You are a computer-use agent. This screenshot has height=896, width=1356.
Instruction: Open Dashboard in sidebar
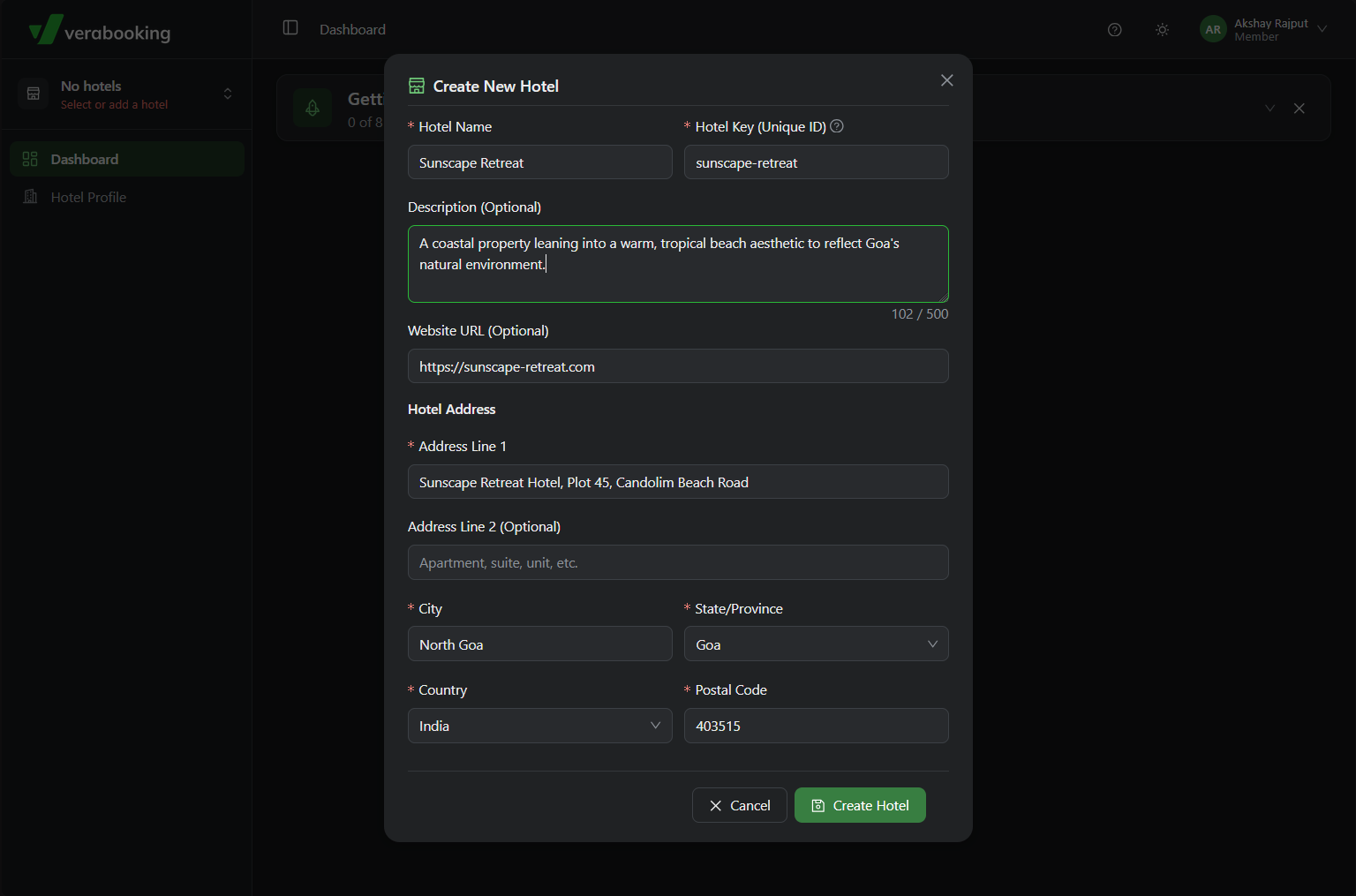[127, 159]
